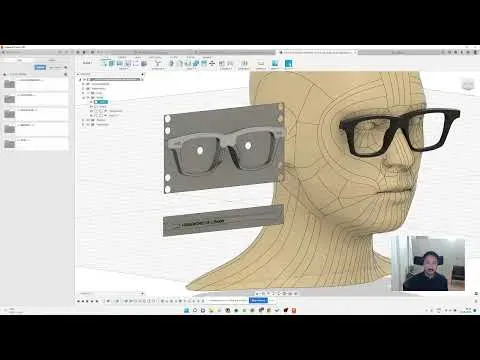Select the Data tab in data panel
The width and height of the screenshot is (480, 360).
pyautogui.click(x=19, y=60)
